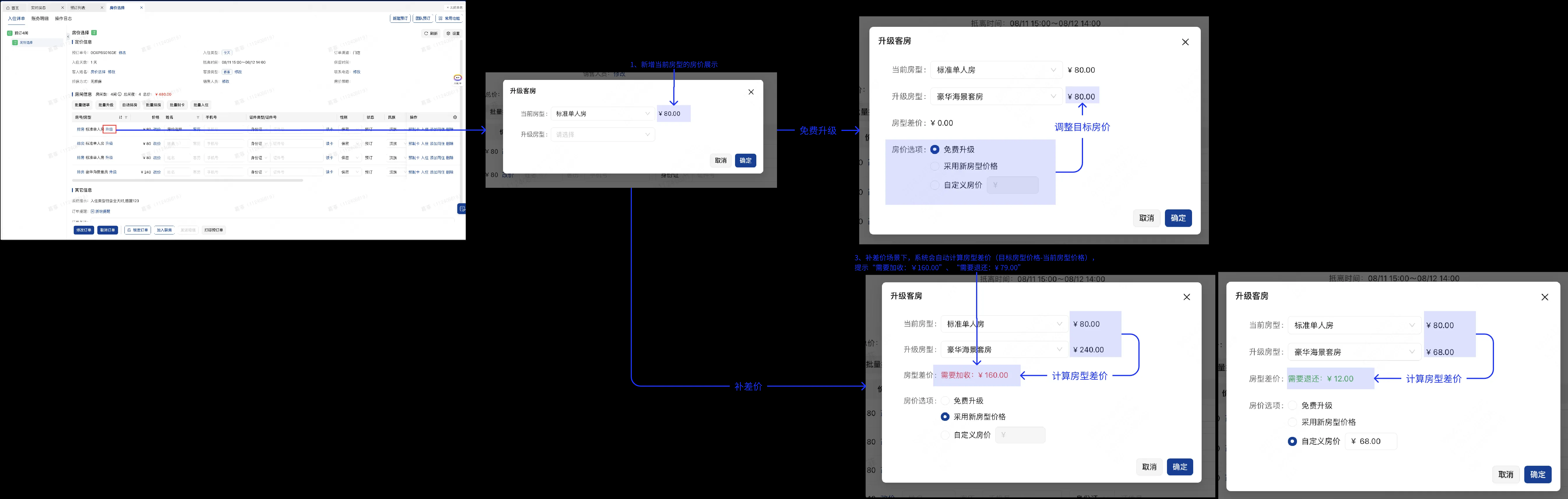
Task: Open 设置 gear at page top right
Action: tap(453, 34)
